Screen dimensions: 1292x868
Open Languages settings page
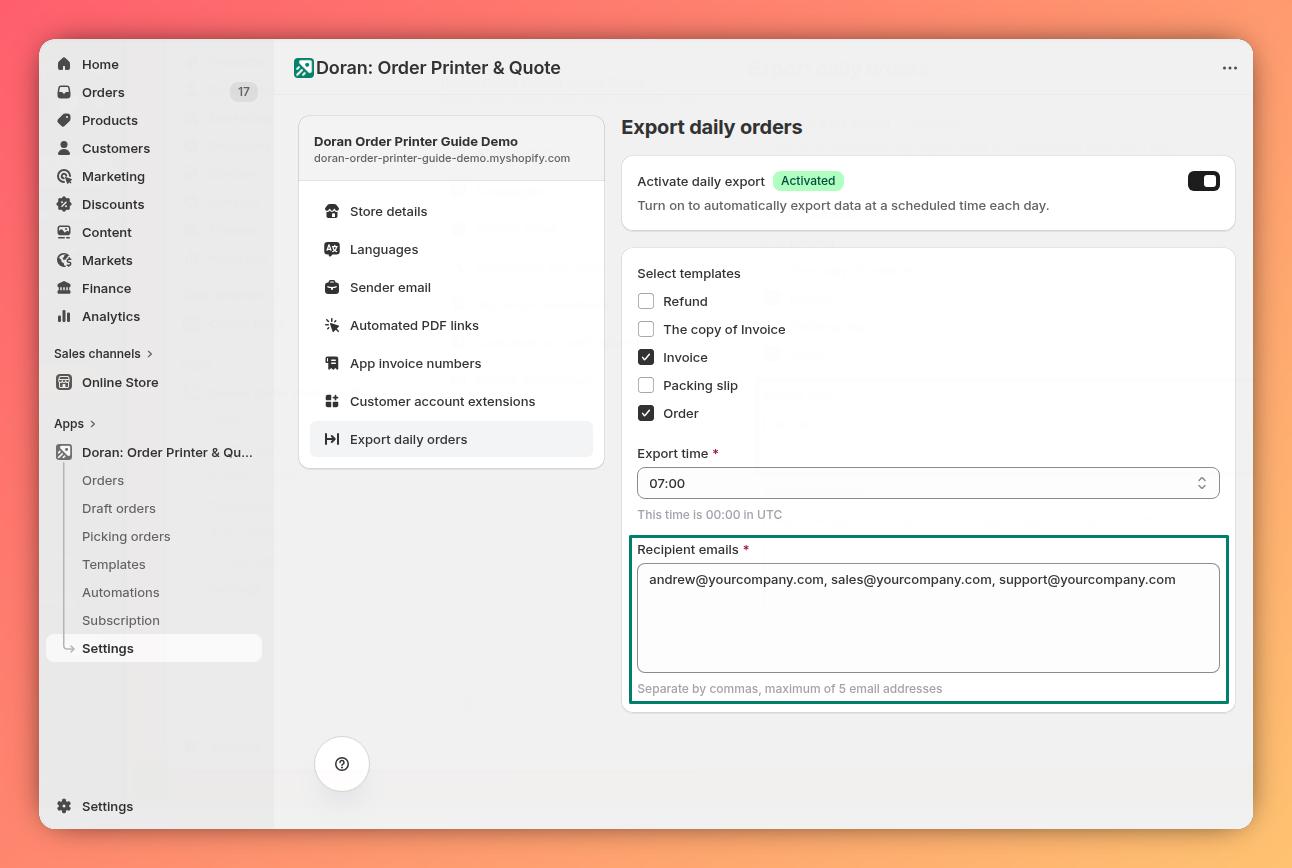coord(451,249)
